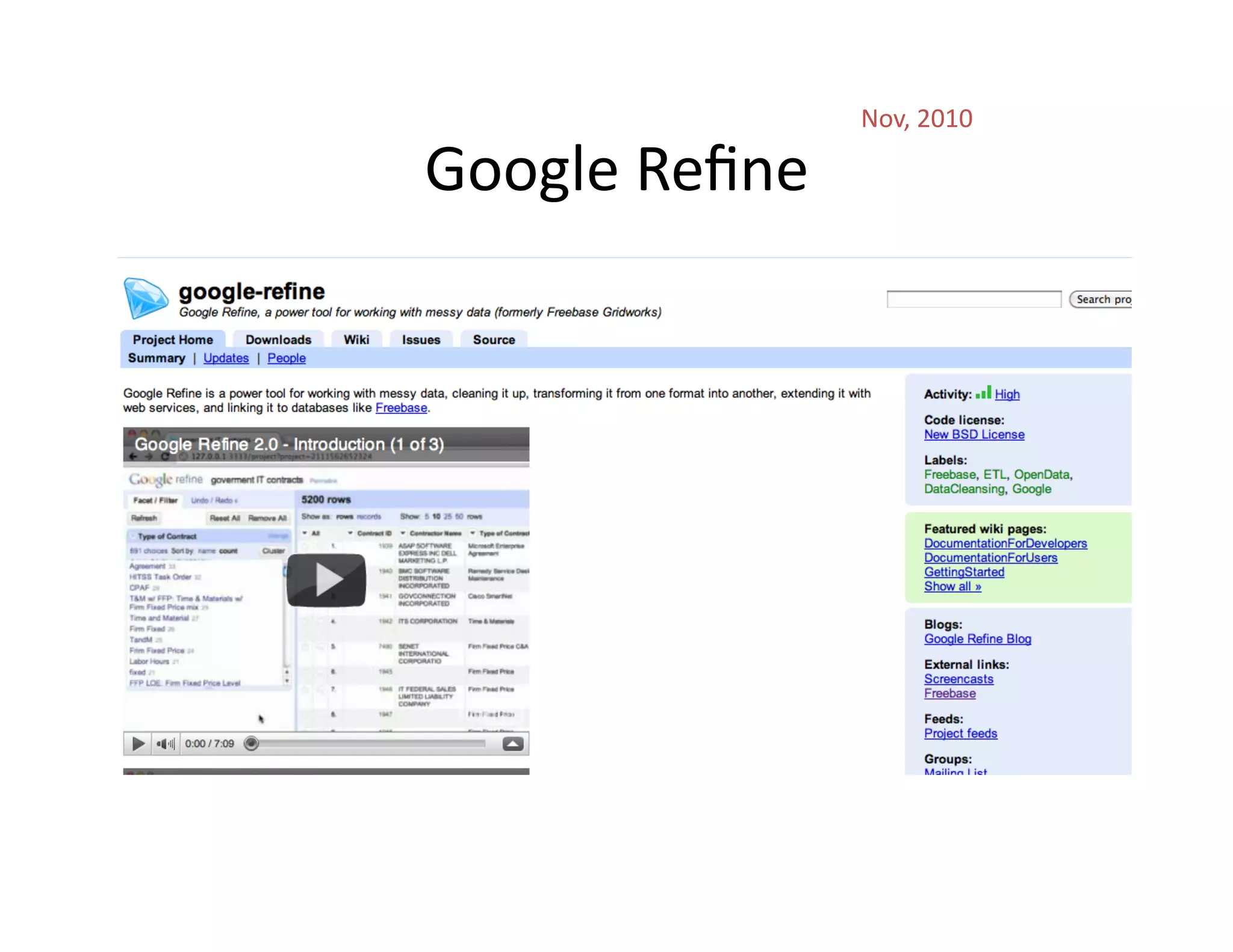
Task: Open the Freebase external link
Action: click(950, 693)
